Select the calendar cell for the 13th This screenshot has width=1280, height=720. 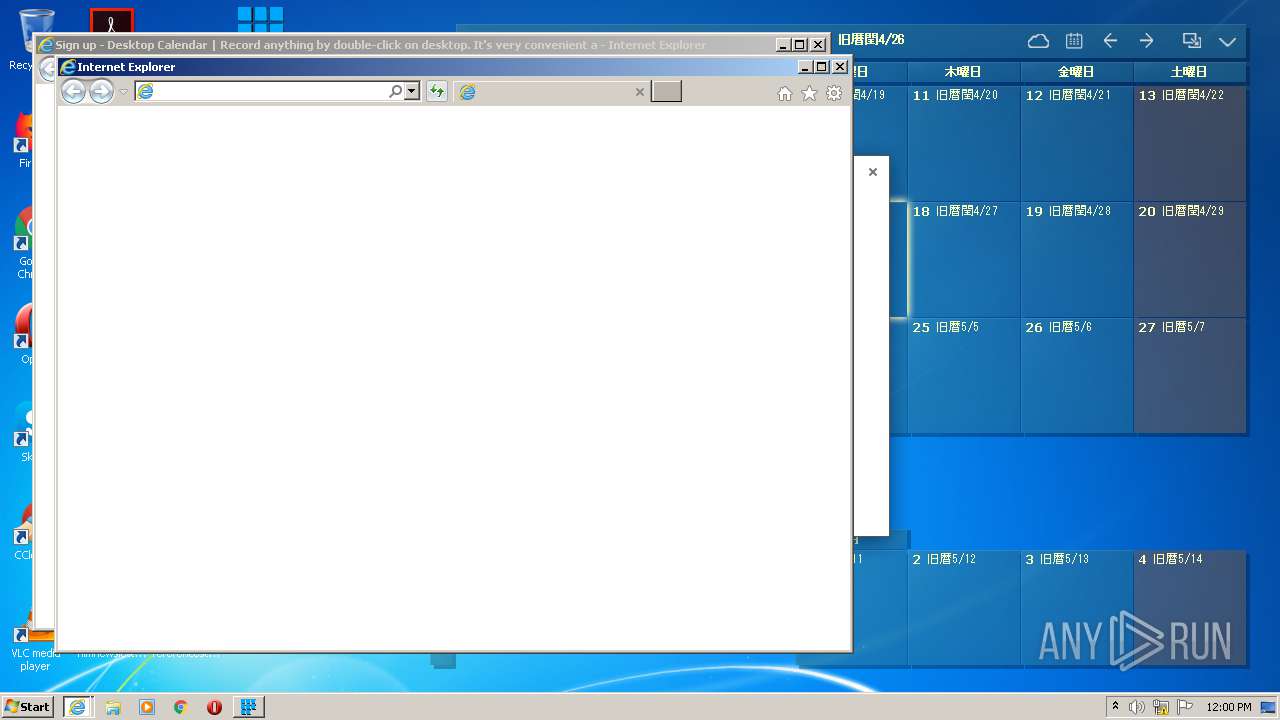point(1190,143)
